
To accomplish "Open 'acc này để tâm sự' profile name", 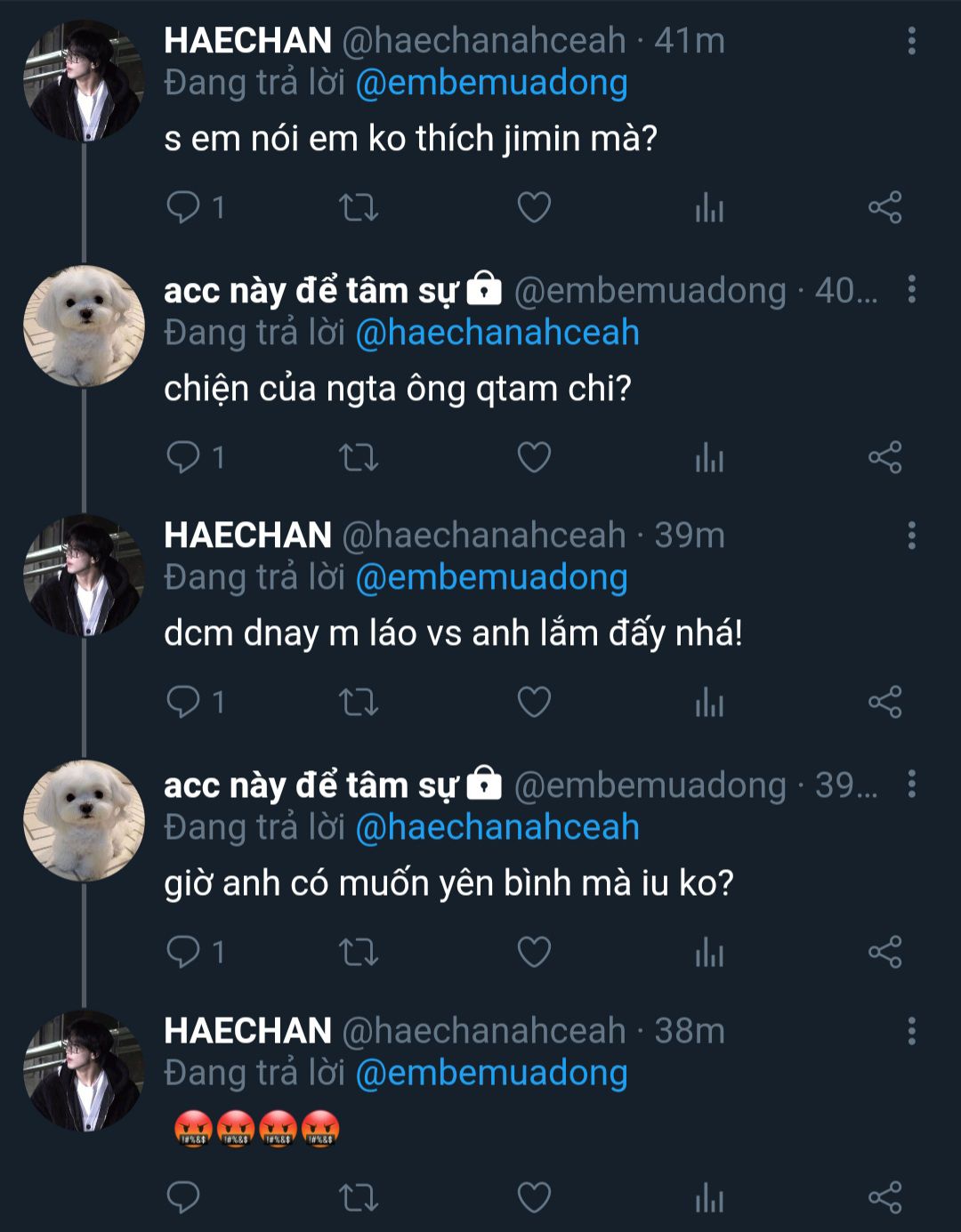I will click(311, 291).
